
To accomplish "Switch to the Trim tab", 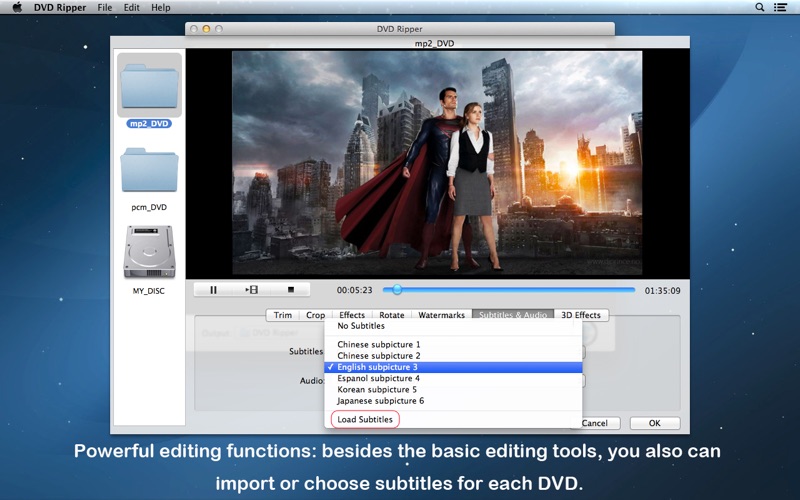I will (x=283, y=315).
